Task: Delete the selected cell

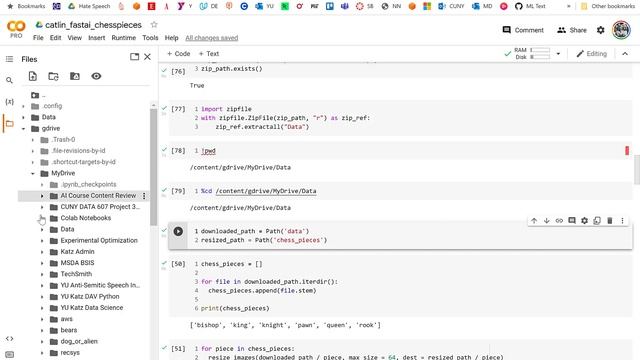Action: click(610, 221)
